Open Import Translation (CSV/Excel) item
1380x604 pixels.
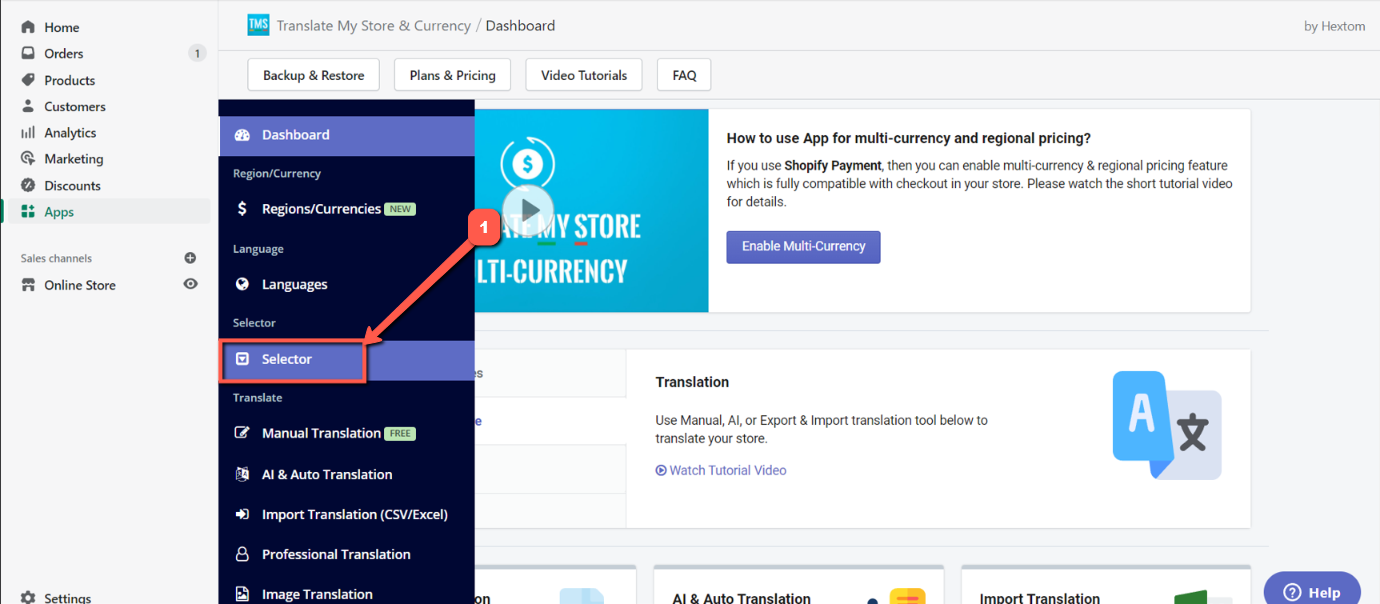pos(347,514)
